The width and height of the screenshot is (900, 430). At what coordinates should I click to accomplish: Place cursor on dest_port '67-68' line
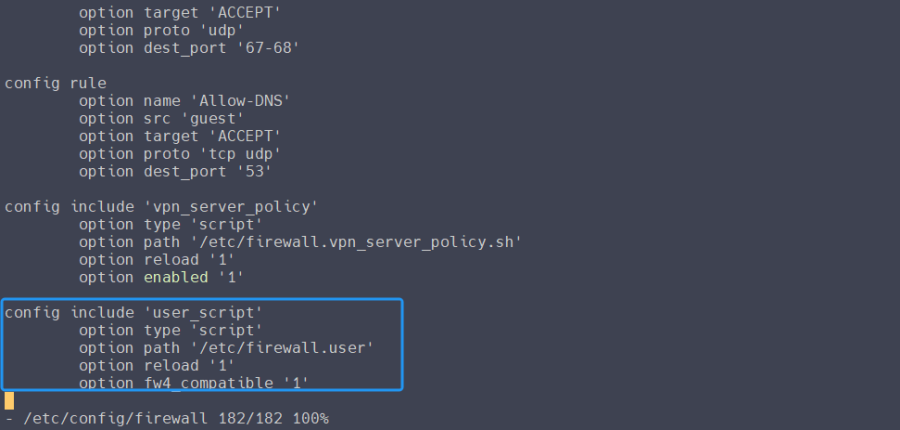coord(185,48)
